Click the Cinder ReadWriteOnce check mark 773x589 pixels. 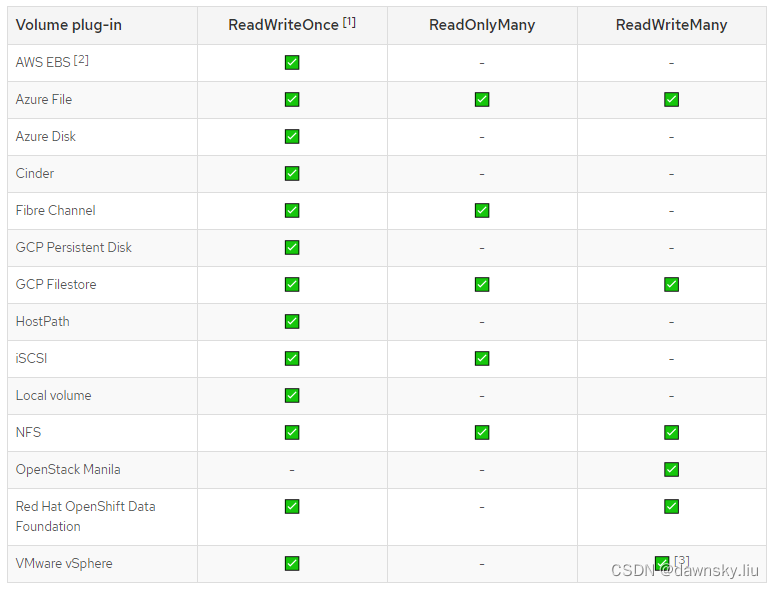point(292,173)
